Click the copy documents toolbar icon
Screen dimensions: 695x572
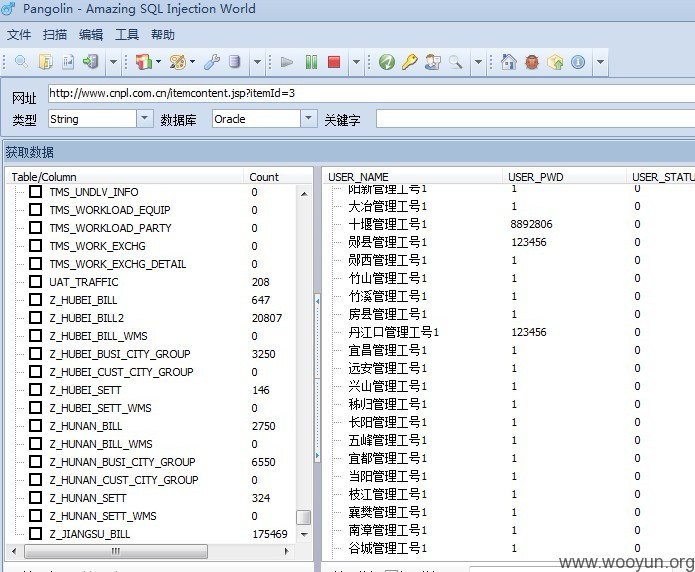coord(45,62)
